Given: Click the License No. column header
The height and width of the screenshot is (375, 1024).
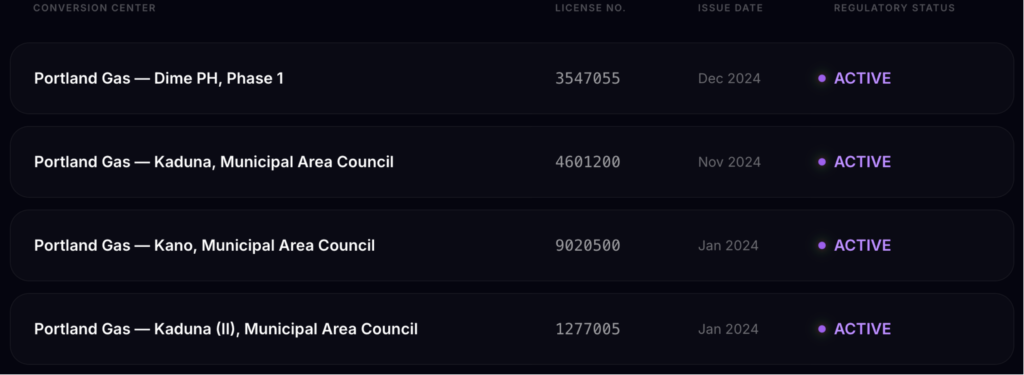Looking at the screenshot, I should (590, 8).
